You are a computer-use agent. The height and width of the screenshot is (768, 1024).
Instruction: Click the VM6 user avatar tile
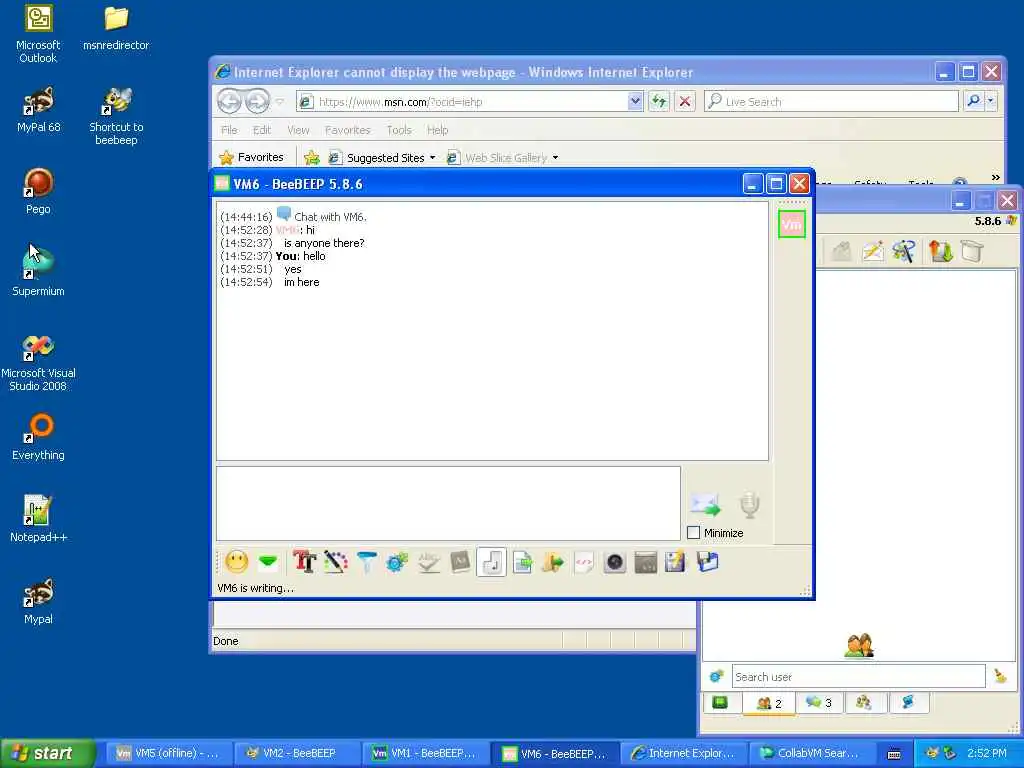click(792, 225)
